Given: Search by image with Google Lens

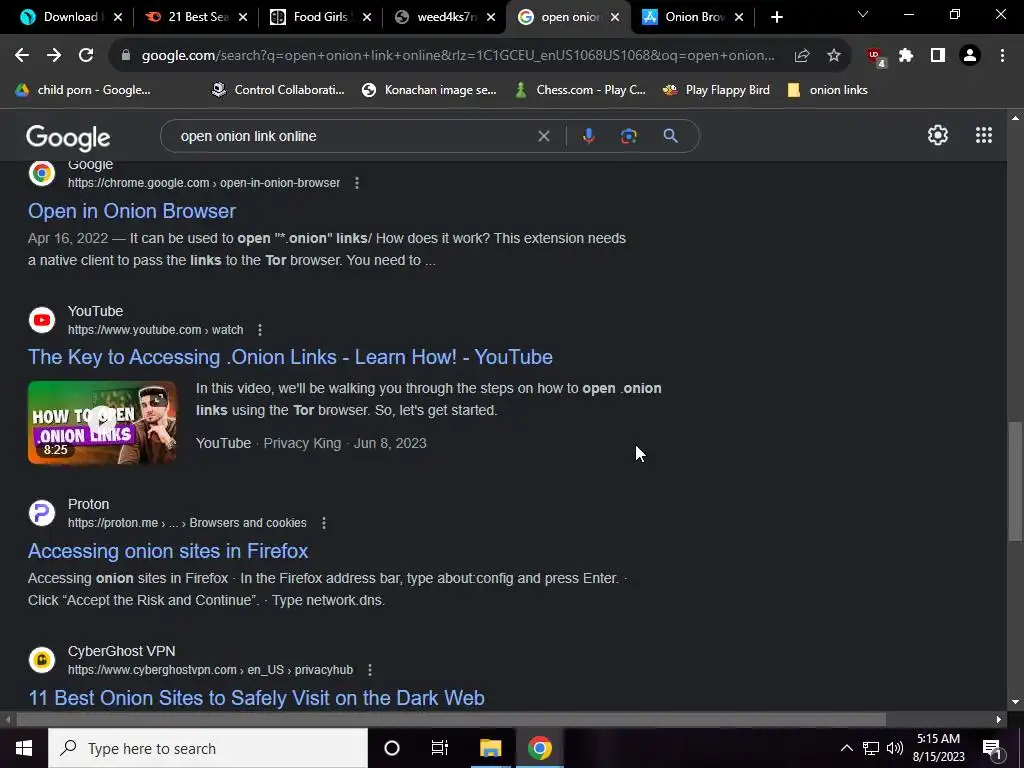Looking at the screenshot, I should (628, 136).
